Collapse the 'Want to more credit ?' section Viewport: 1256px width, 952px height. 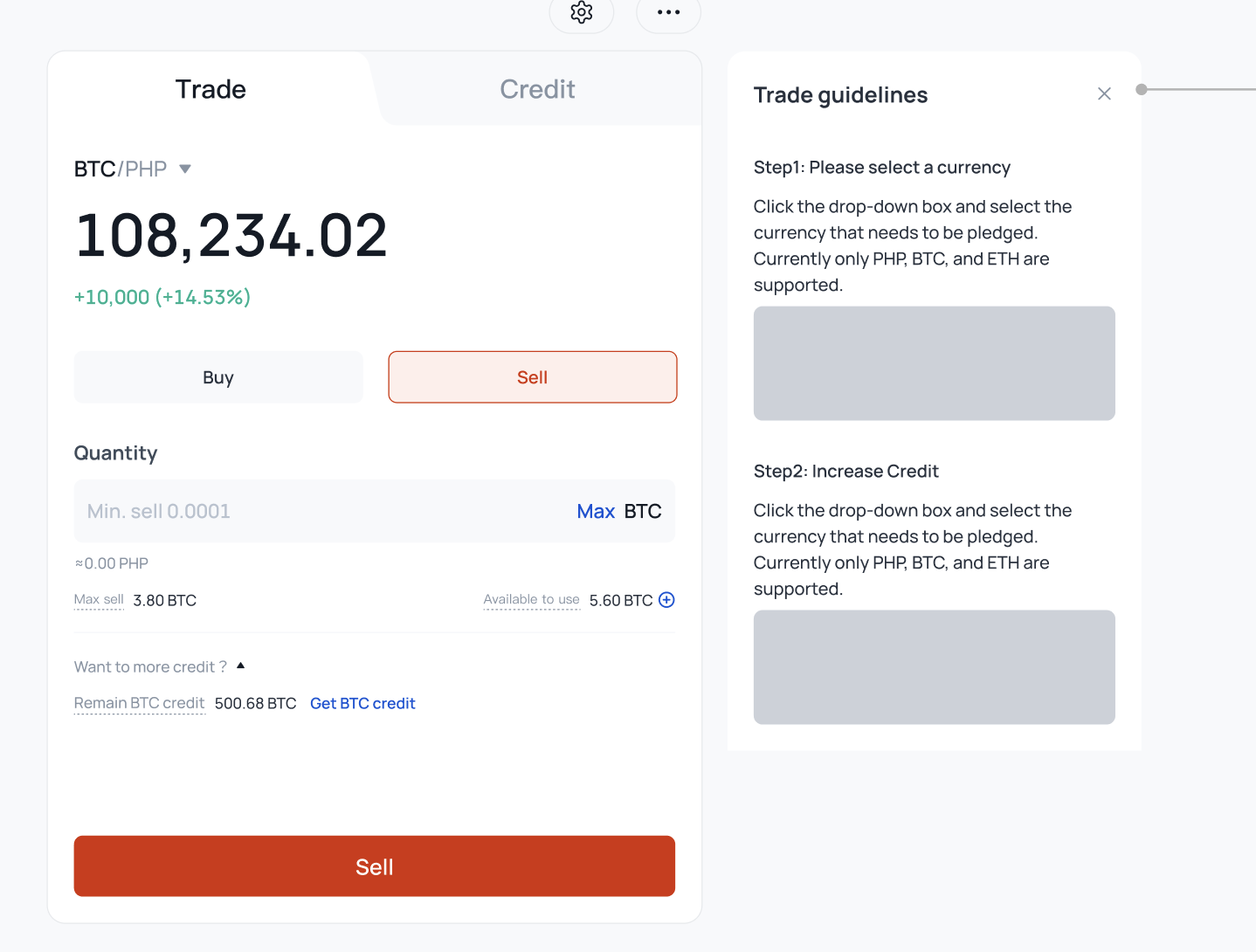(240, 666)
